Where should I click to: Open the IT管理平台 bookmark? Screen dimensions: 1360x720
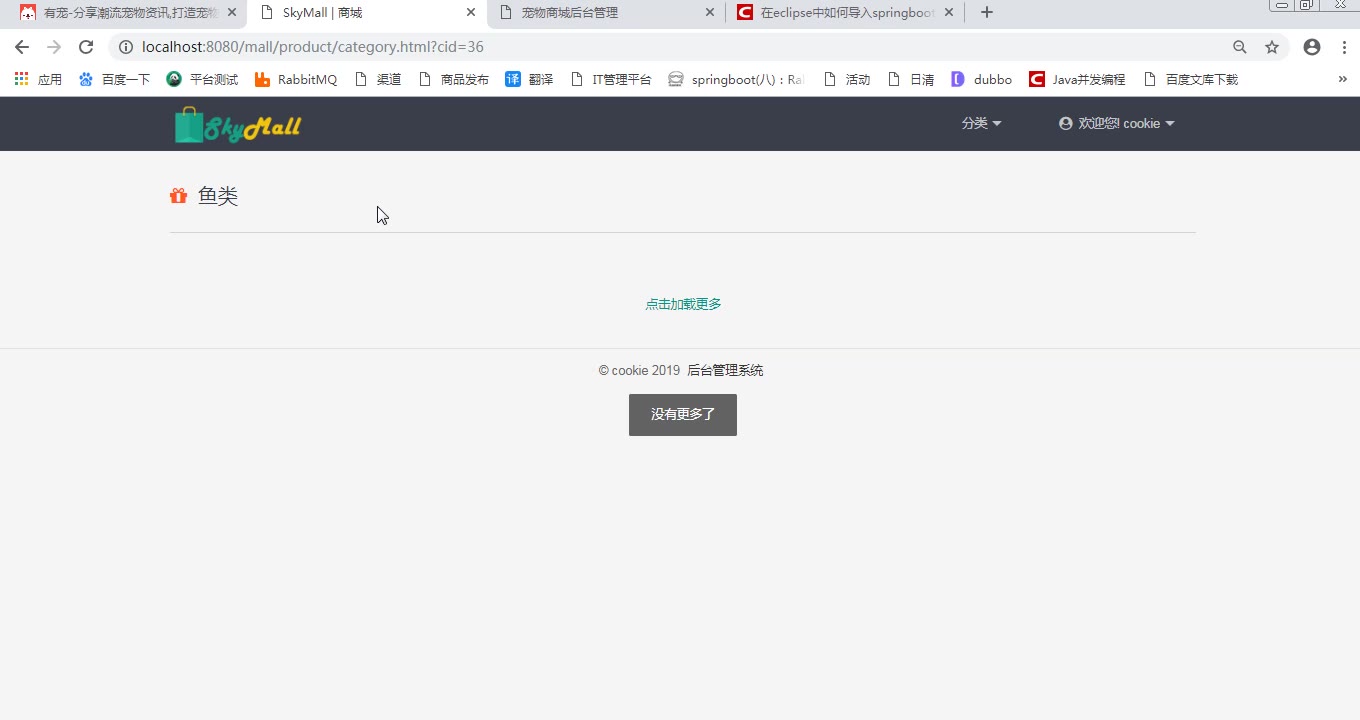611,79
